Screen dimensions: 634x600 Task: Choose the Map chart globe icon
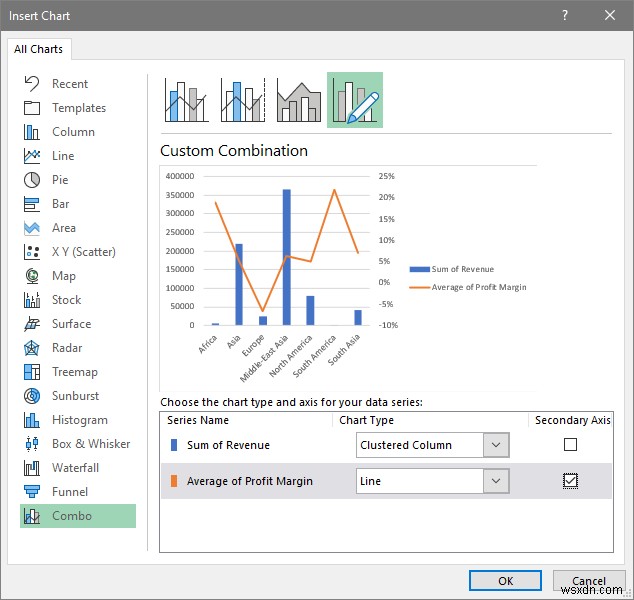(x=32, y=276)
